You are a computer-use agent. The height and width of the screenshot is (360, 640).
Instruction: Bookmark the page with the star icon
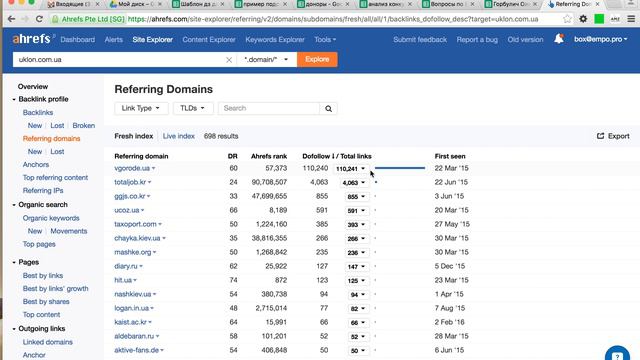567,19
